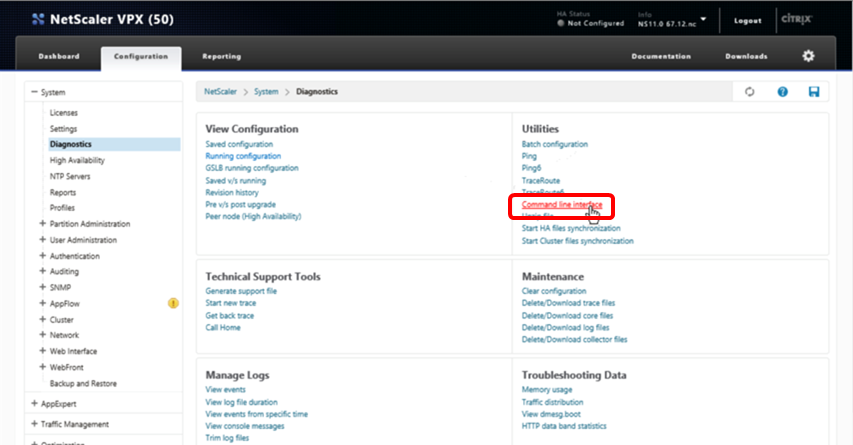853x445 pixels.
Task: Open HTTP data band statistics
Action: (x=564, y=426)
